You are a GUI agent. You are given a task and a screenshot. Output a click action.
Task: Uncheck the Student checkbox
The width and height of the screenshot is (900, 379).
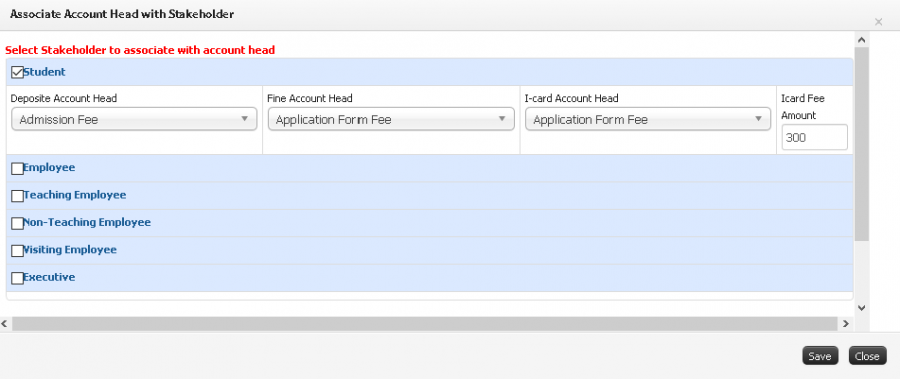[x=17, y=73]
